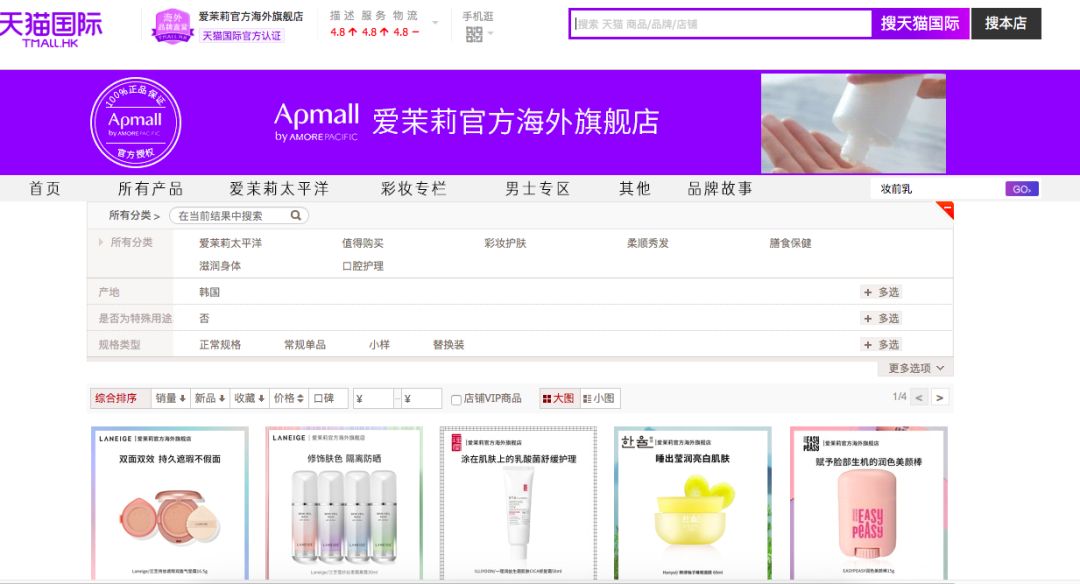Filter by category 彩妆护肤

pos(505,243)
